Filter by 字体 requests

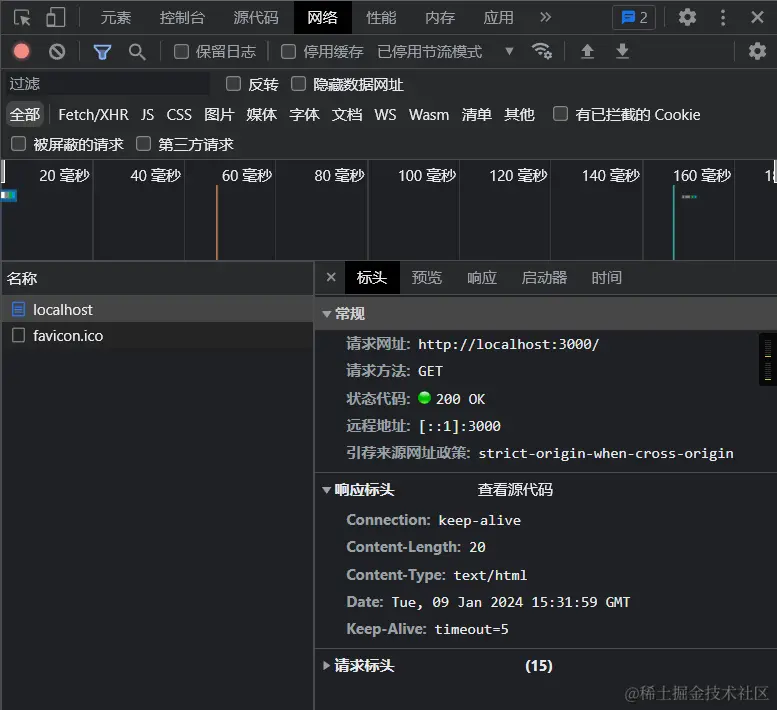point(304,114)
